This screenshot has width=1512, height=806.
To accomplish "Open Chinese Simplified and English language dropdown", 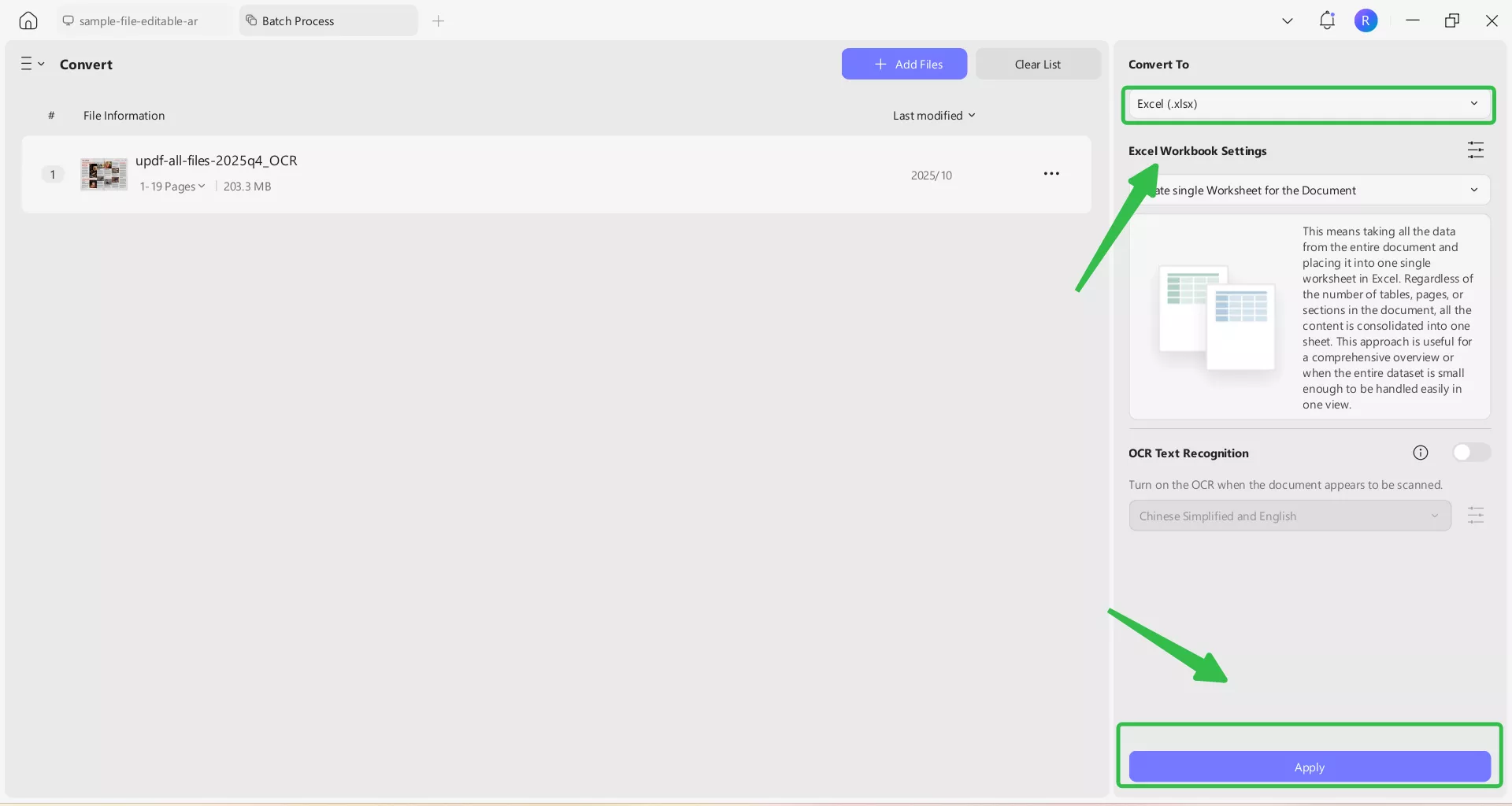I will (x=1290, y=516).
